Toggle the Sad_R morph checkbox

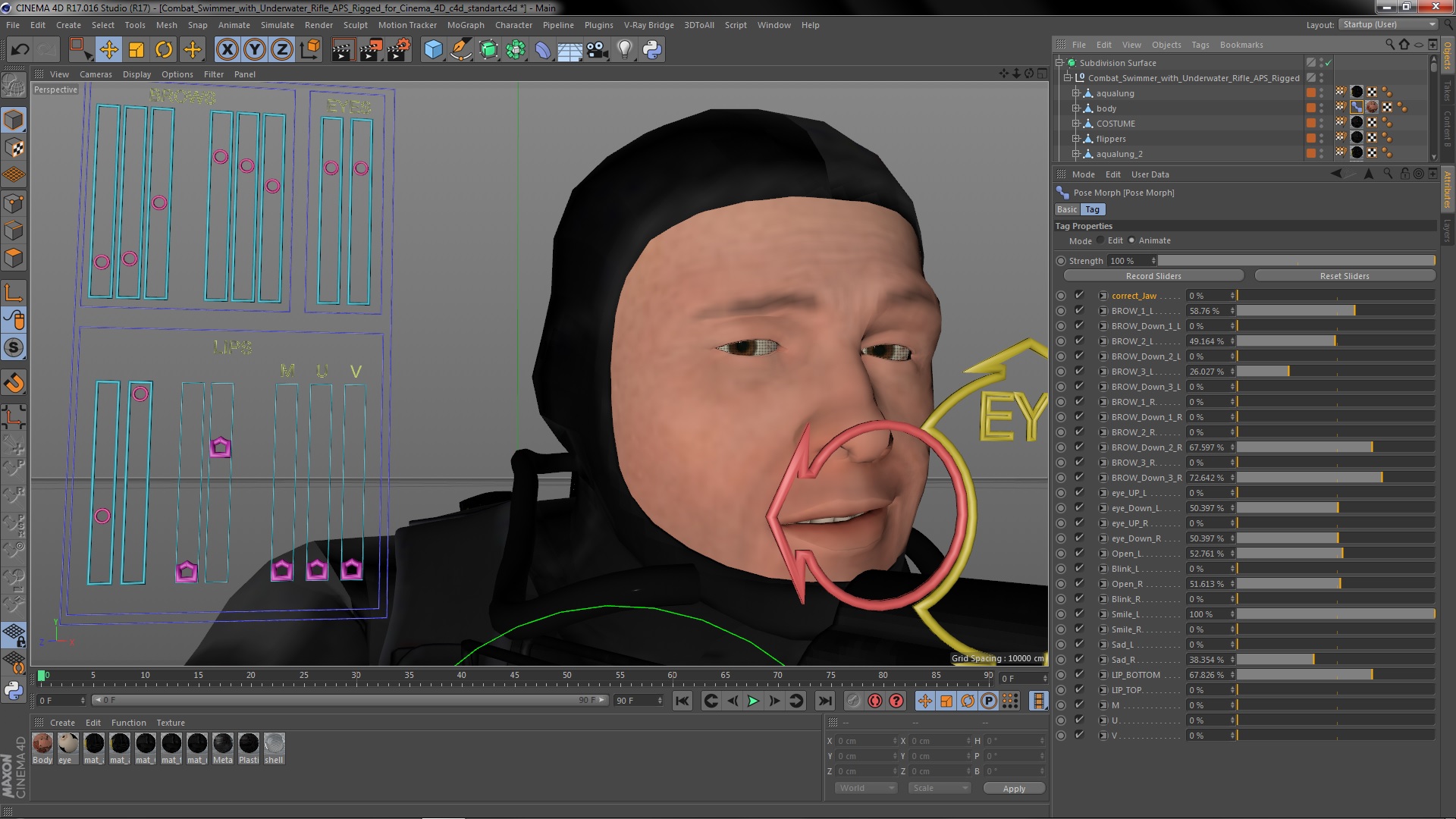(x=1079, y=660)
